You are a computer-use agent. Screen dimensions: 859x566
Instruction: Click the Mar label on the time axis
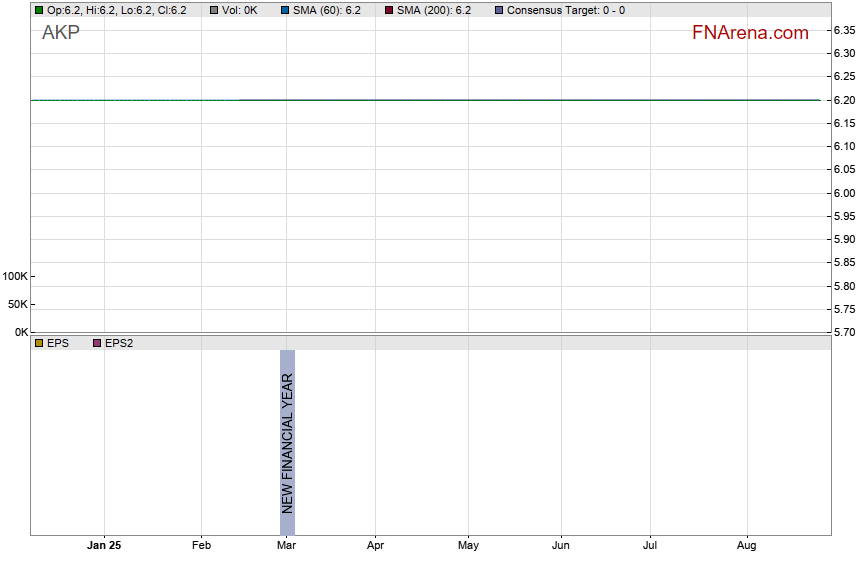tap(287, 546)
